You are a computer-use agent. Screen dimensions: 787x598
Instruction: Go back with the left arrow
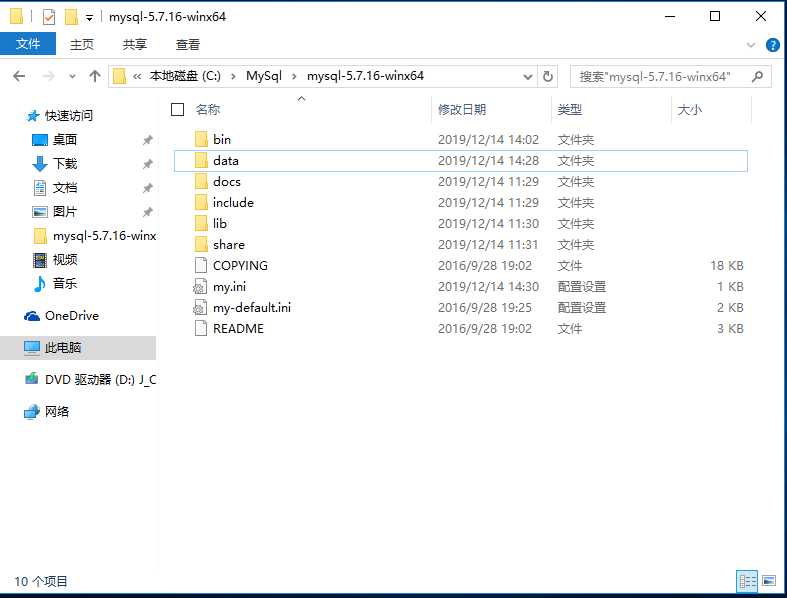coord(19,76)
